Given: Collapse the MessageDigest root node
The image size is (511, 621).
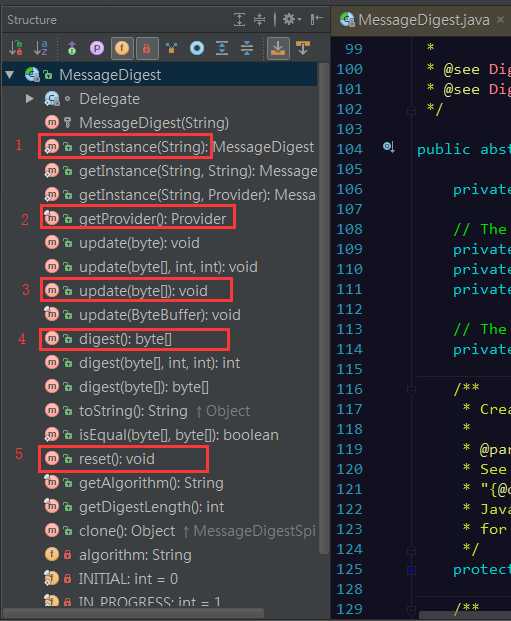Looking at the screenshot, I should (10, 74).
